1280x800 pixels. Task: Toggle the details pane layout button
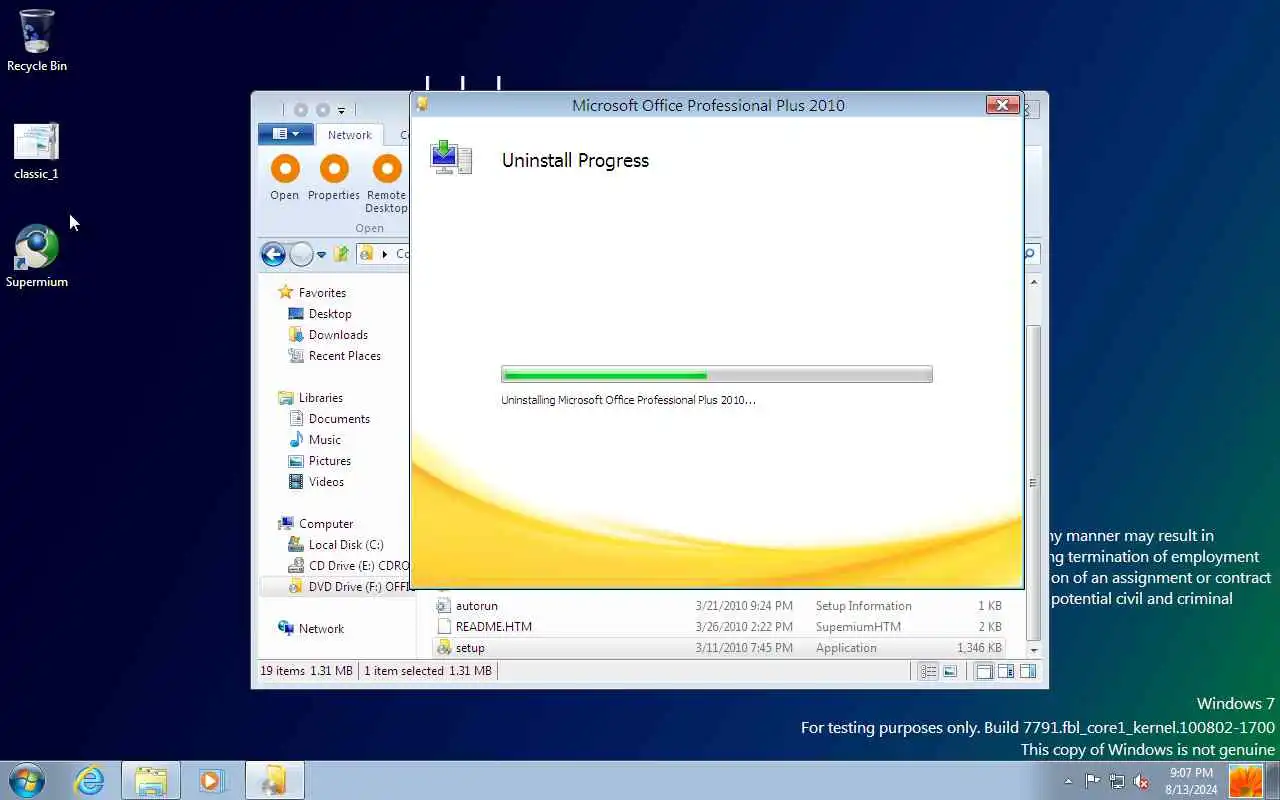click(x=1006, y=672)
